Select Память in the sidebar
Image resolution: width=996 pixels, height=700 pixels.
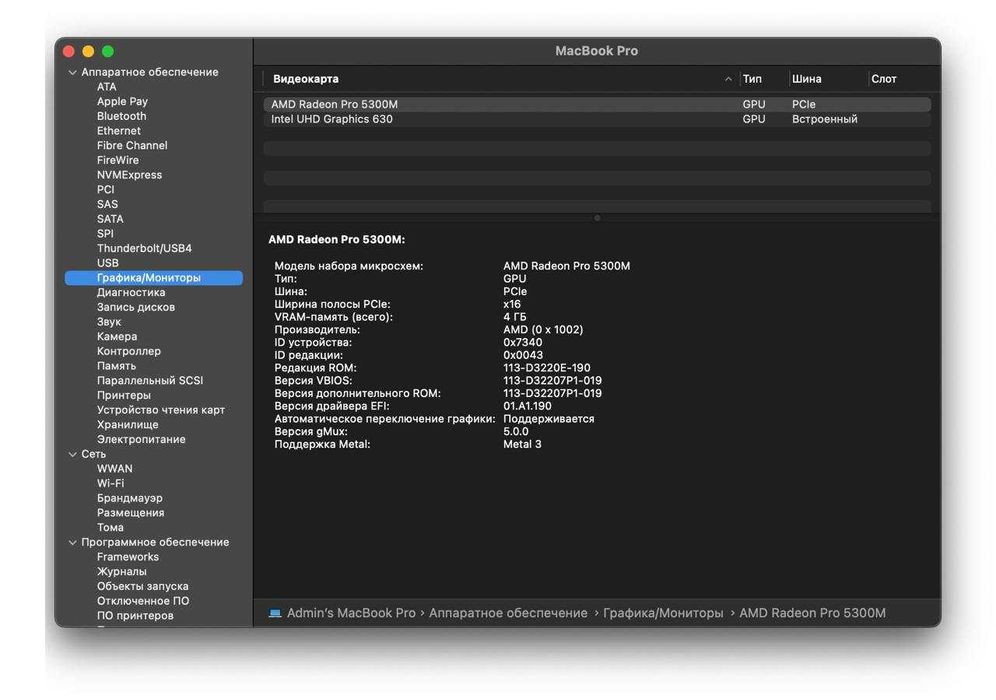[116, 366]
